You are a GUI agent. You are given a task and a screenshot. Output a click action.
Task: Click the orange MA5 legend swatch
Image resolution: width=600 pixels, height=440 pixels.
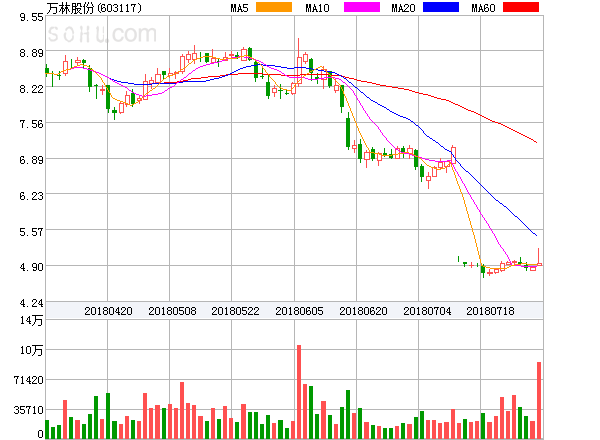click(x=274, y=7)
